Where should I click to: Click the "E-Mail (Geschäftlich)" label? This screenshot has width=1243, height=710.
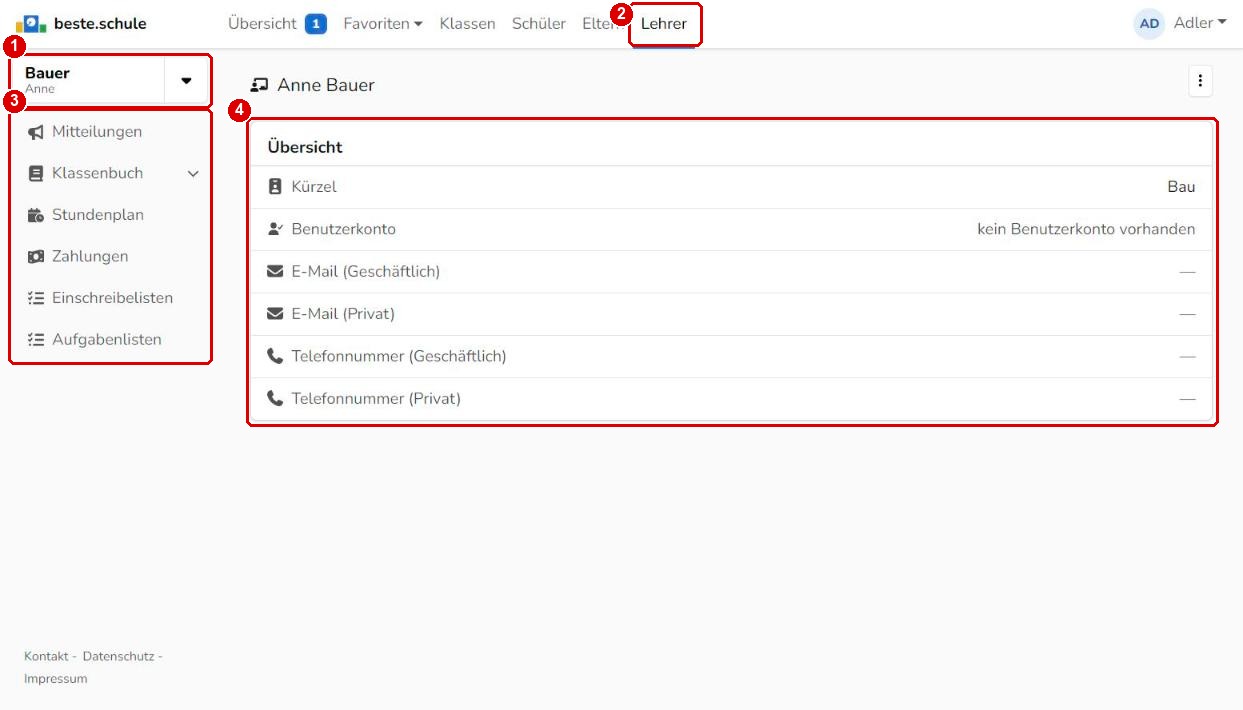[366, 271]
